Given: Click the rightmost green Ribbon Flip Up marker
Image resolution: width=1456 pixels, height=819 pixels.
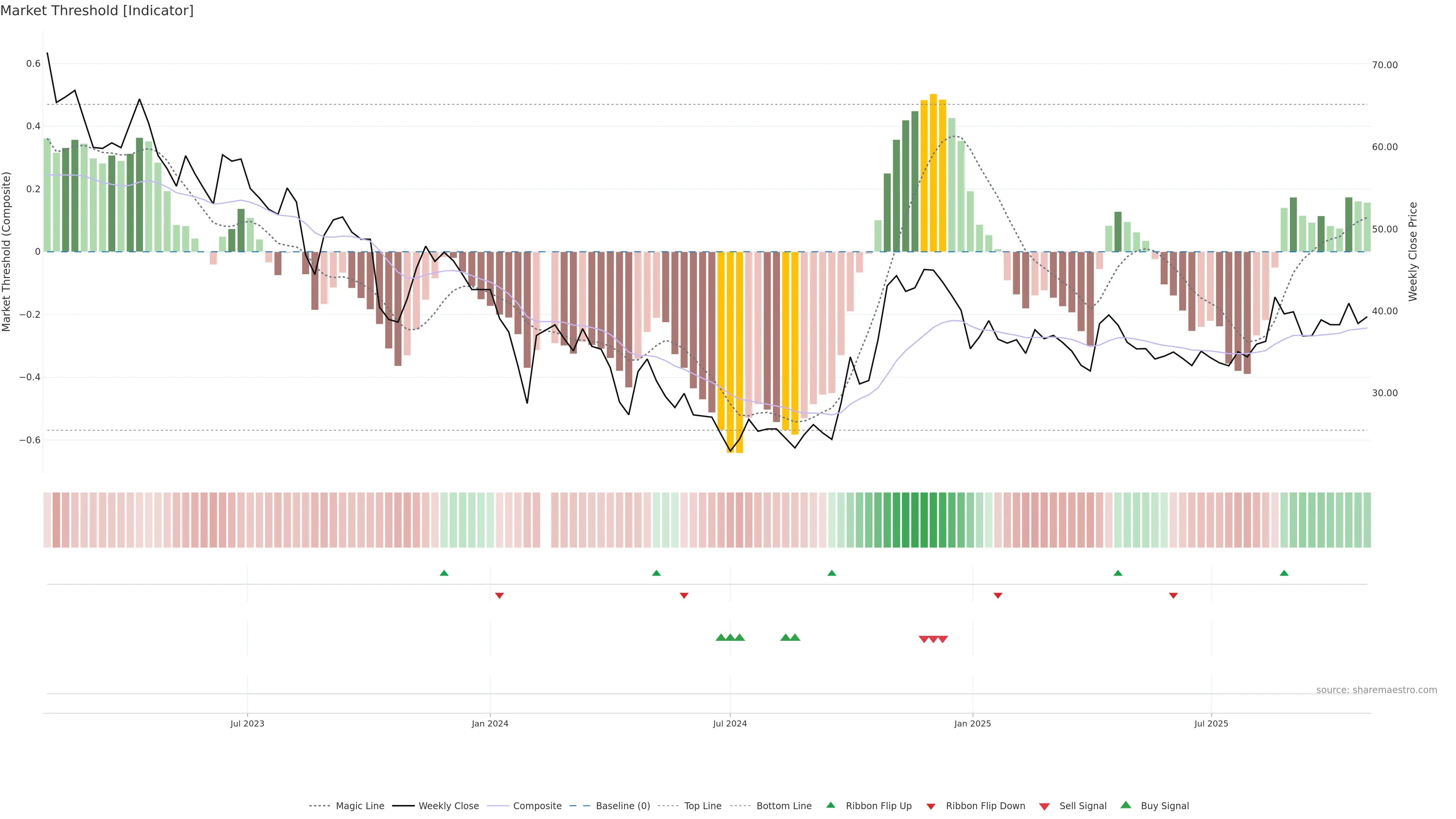Looking at the screenshot, I should pos(1283,573).
